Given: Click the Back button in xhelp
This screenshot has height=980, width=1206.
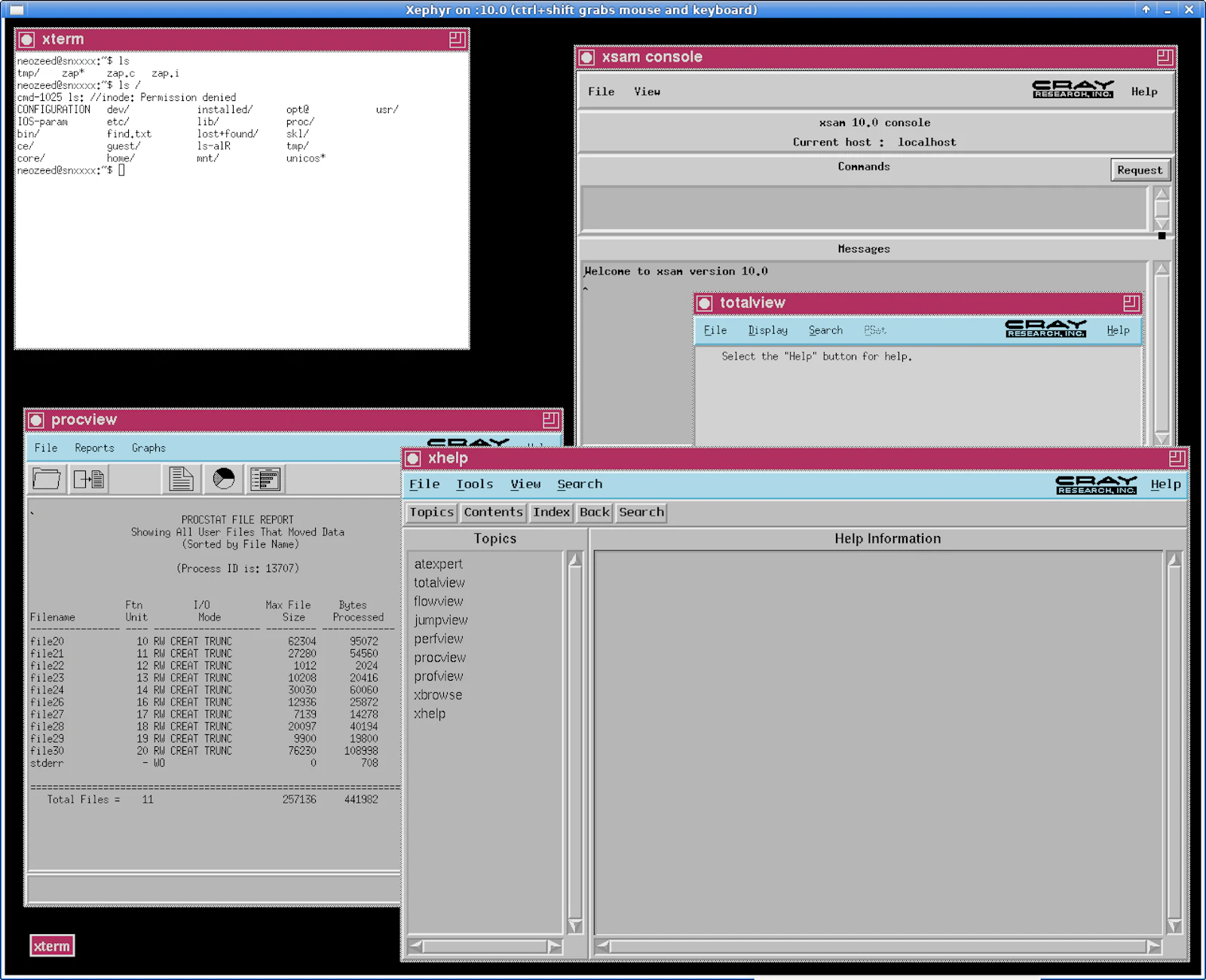Looking at the screenshot, I should coord(594,513).
